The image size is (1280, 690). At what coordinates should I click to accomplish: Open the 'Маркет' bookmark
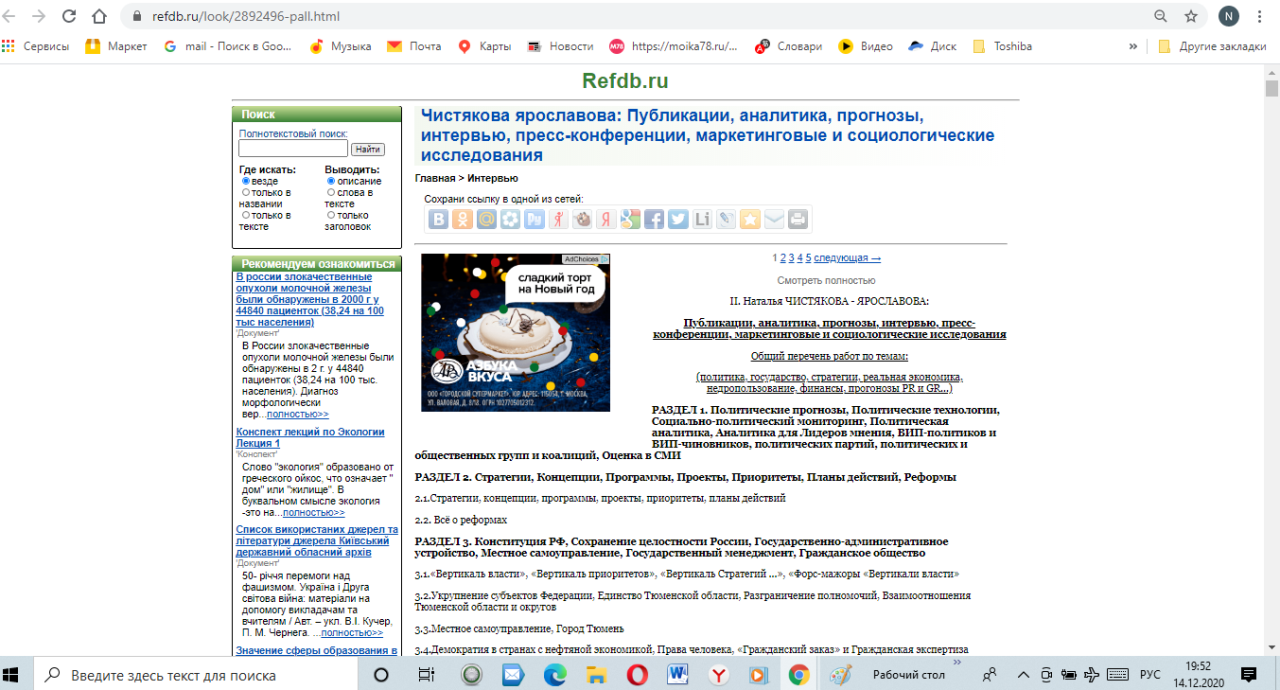point(116,46)
